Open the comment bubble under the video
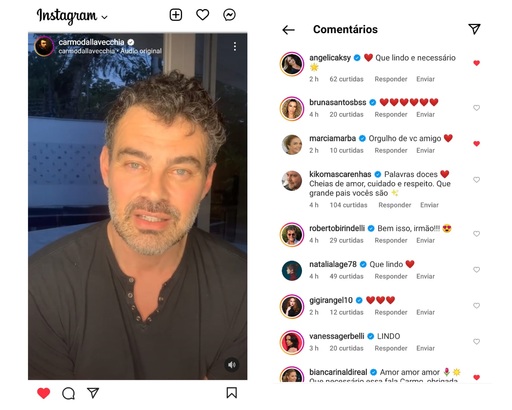The image size is (512, 410). [x=68, y=393]
